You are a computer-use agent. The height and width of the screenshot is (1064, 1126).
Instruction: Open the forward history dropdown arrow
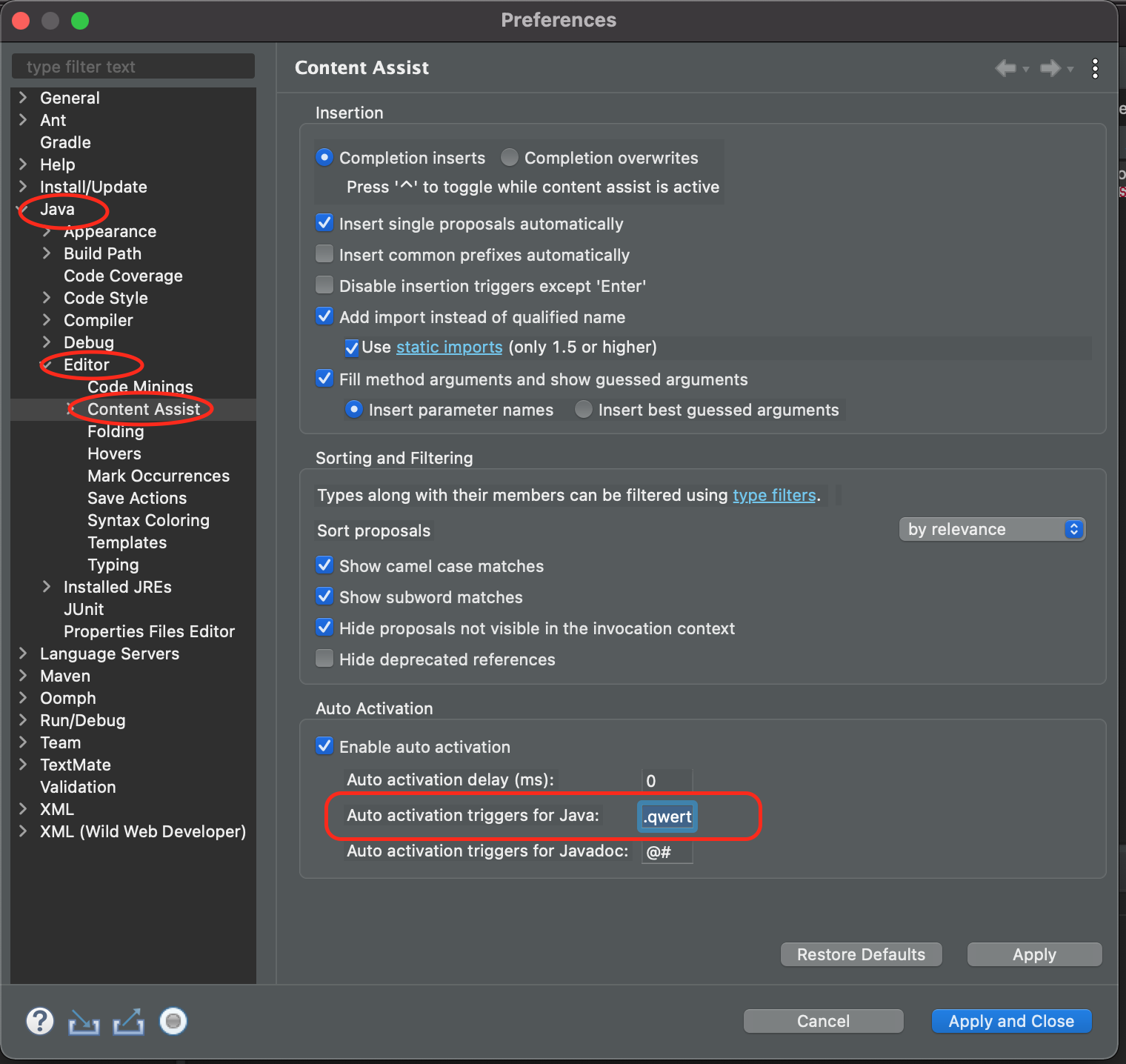(1070, 69)
